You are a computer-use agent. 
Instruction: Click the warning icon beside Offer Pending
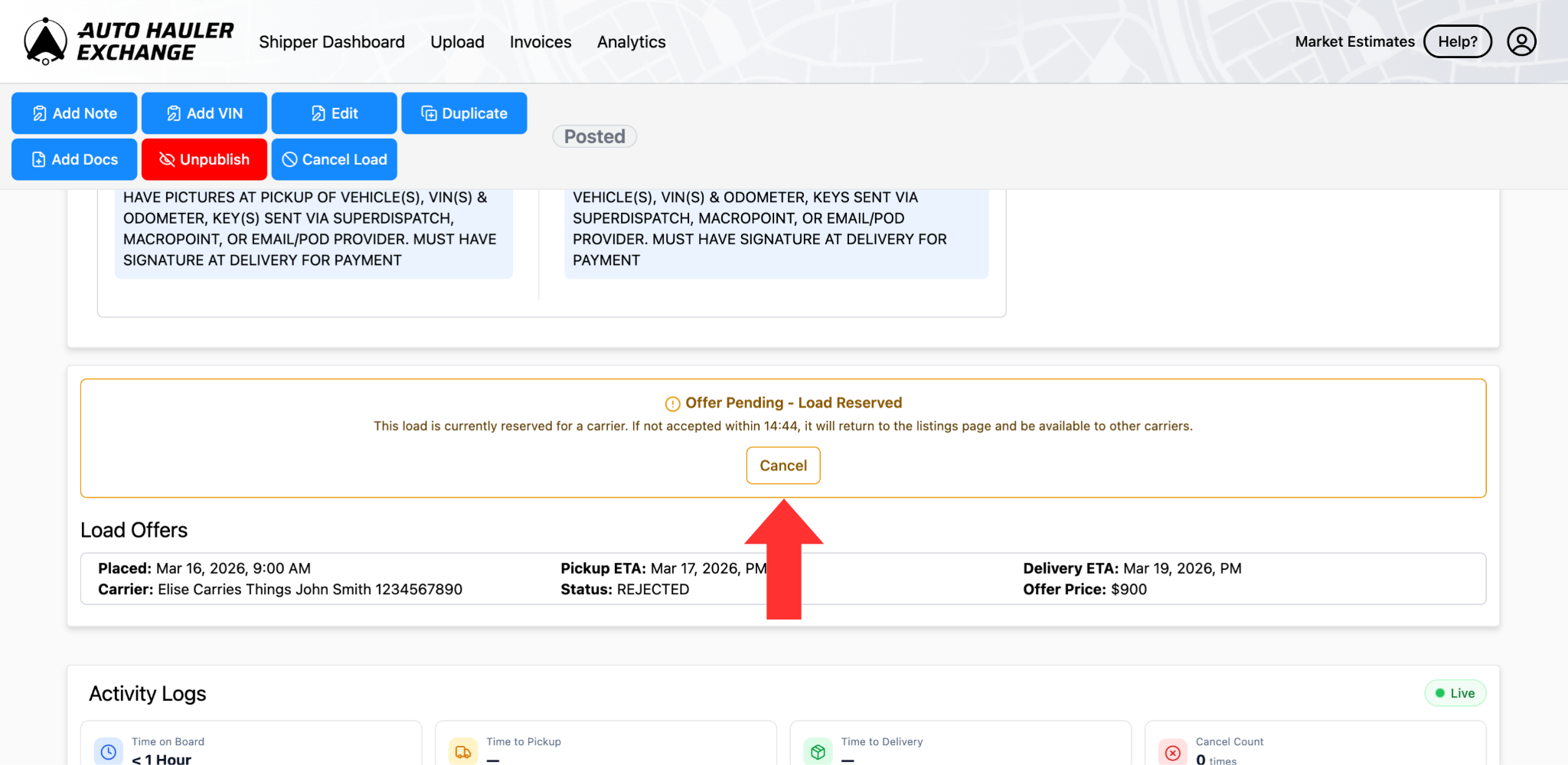point(672,404)
